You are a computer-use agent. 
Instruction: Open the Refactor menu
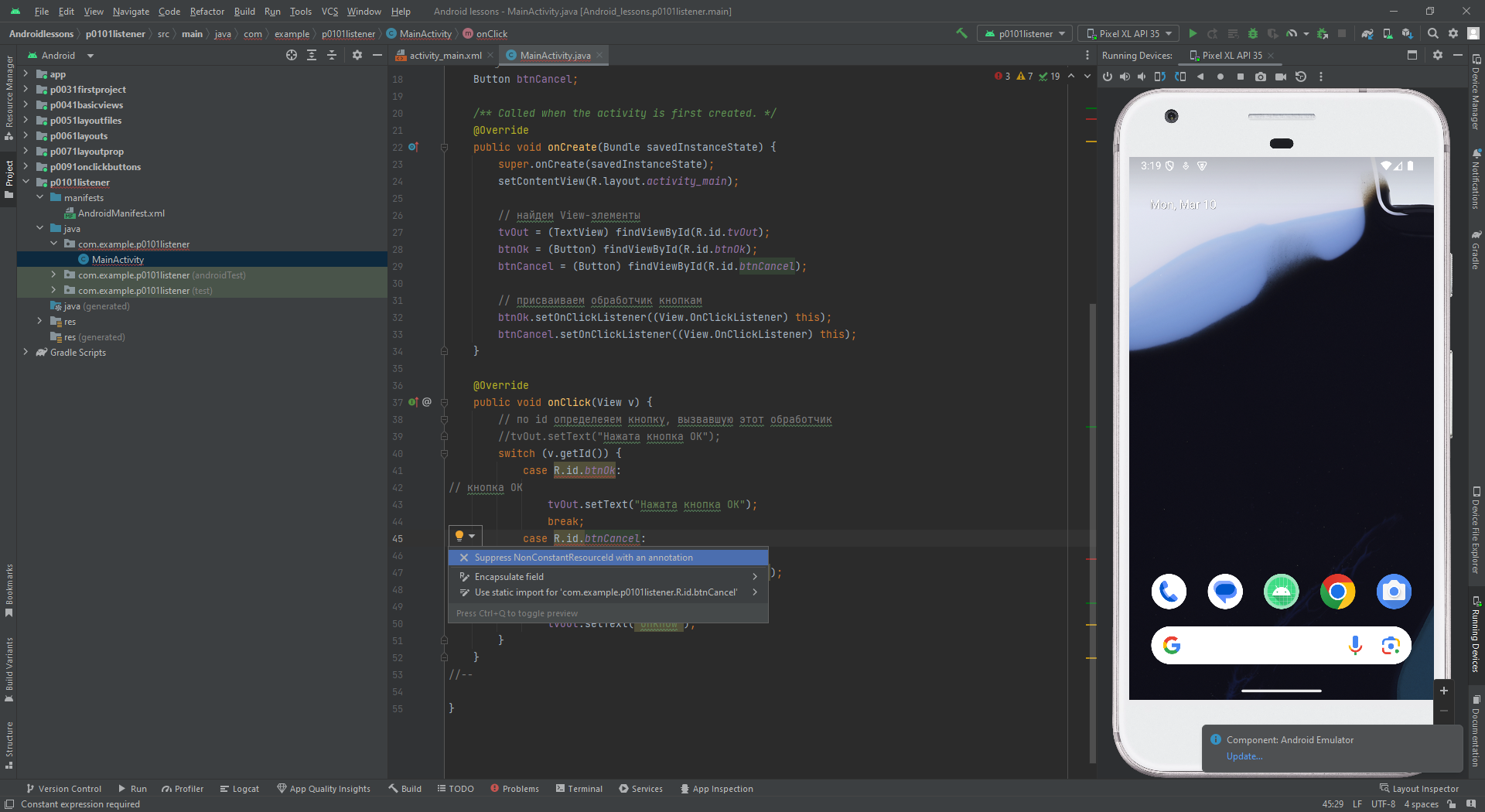(x=207, y=11)
